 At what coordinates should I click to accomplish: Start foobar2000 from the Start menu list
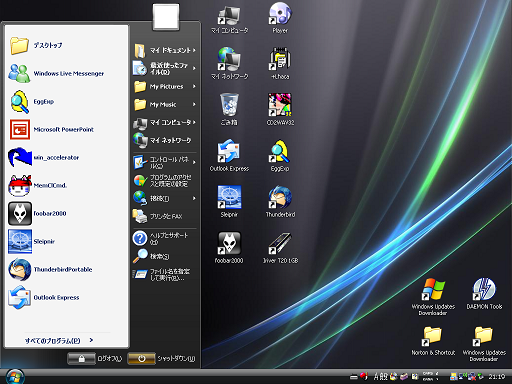(x=67, y=213)
